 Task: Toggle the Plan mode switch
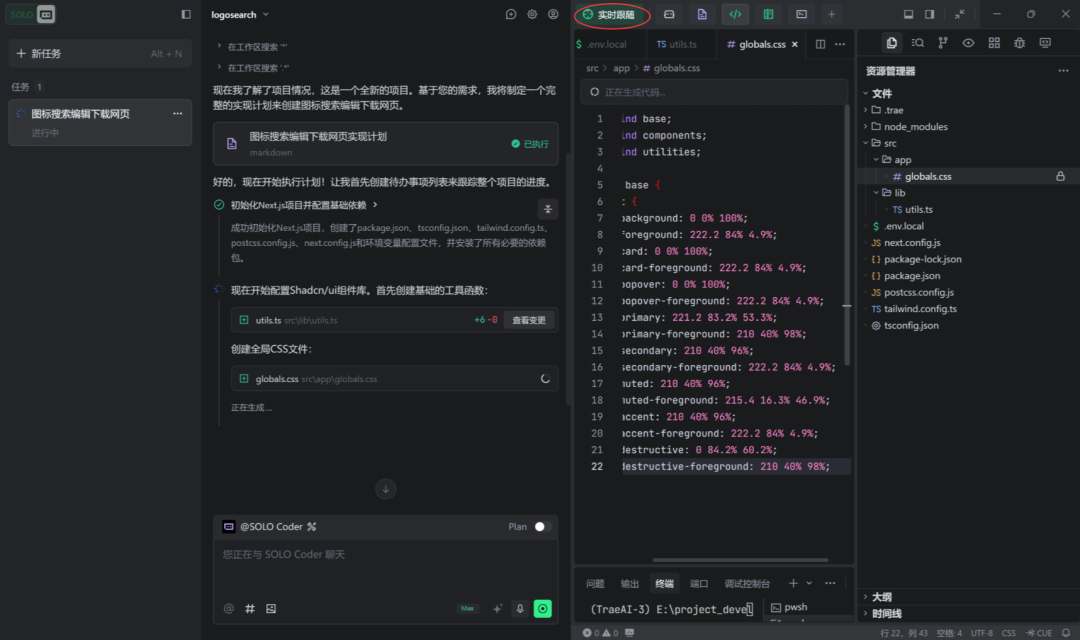tap(541, 526)
